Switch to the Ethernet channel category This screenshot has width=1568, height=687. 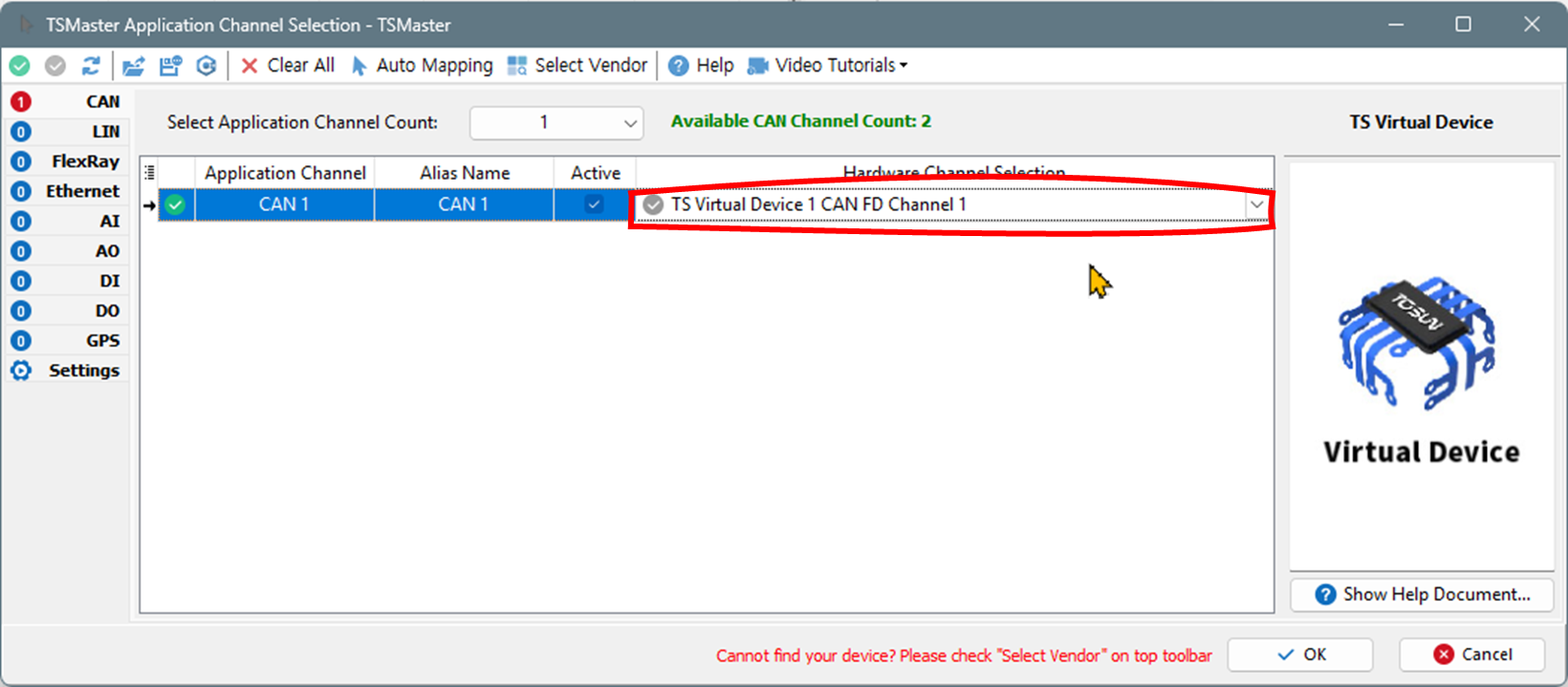click(x=67, y=191)
